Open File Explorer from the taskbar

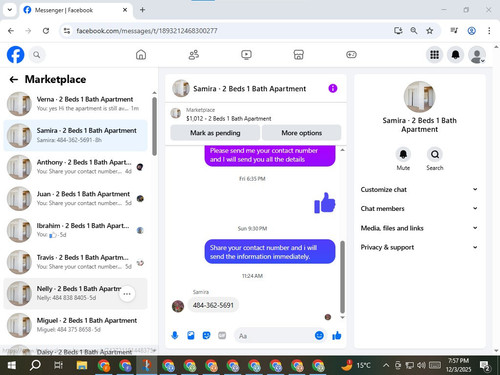tap(81, 365)
